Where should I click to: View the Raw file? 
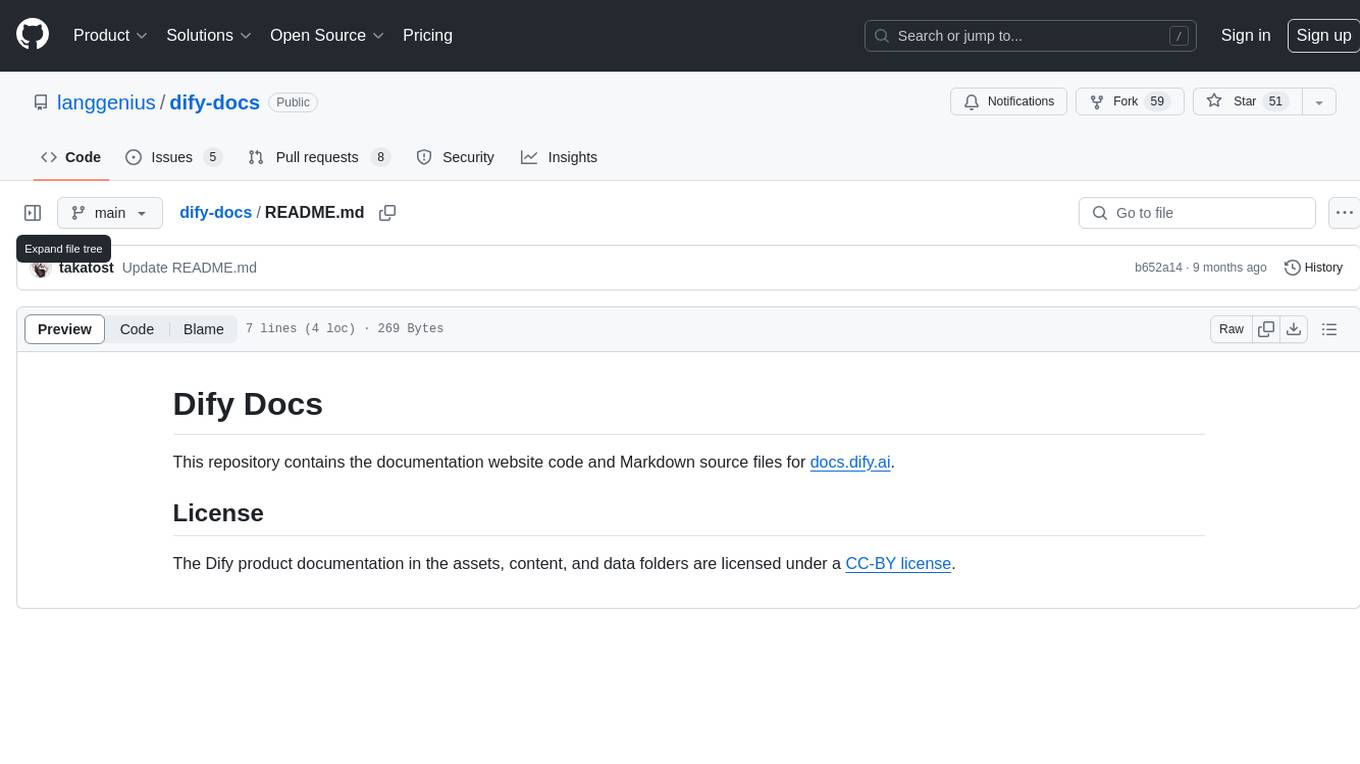click(x=1231, y=329)
